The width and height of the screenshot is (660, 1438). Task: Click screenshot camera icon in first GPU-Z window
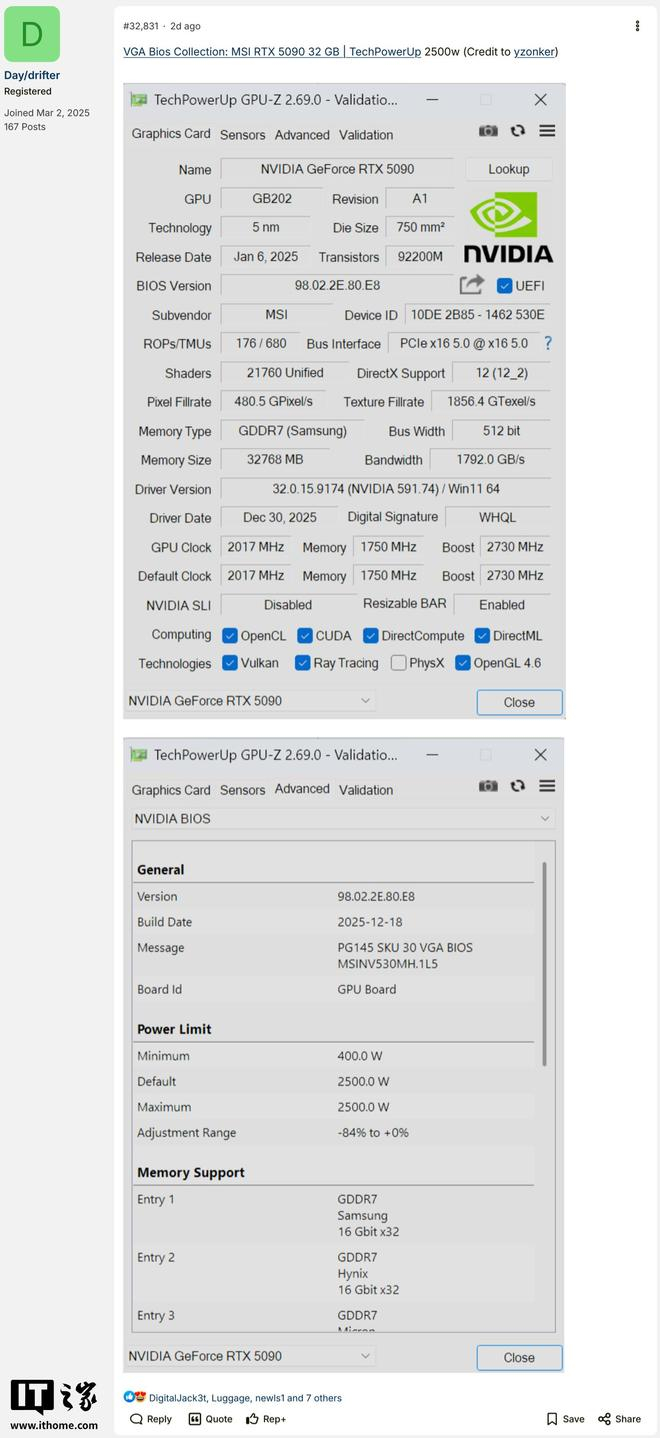(488, 131)
